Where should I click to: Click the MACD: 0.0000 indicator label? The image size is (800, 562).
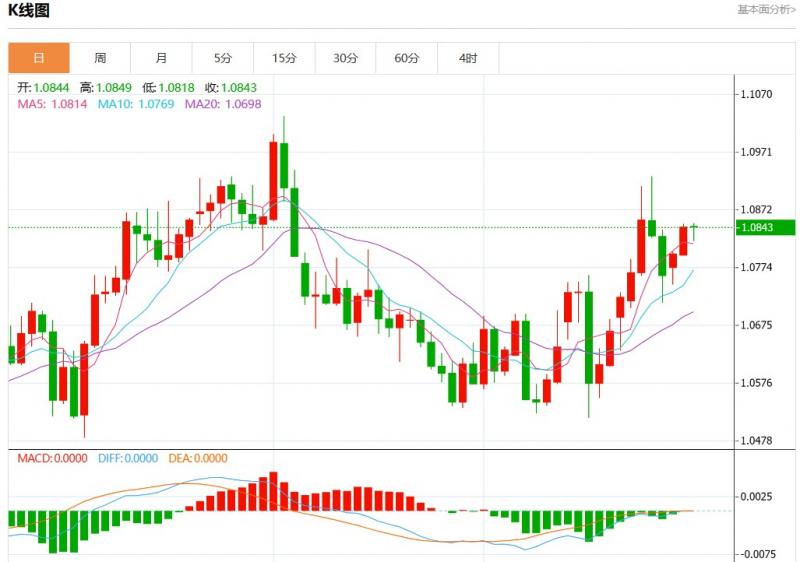point(53,458)
